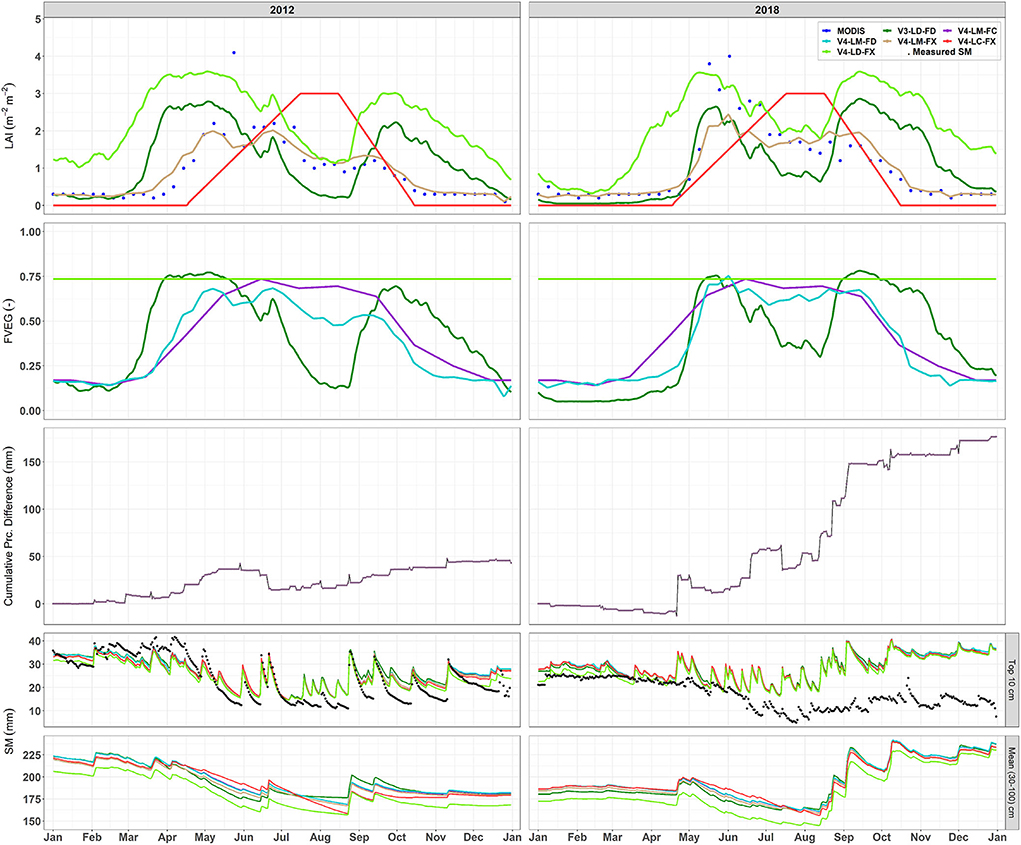Viewport: 1021px width, 845px height.
Task: Click the red V4-LC-FX legend marker
Action: [x=948, y=42]
